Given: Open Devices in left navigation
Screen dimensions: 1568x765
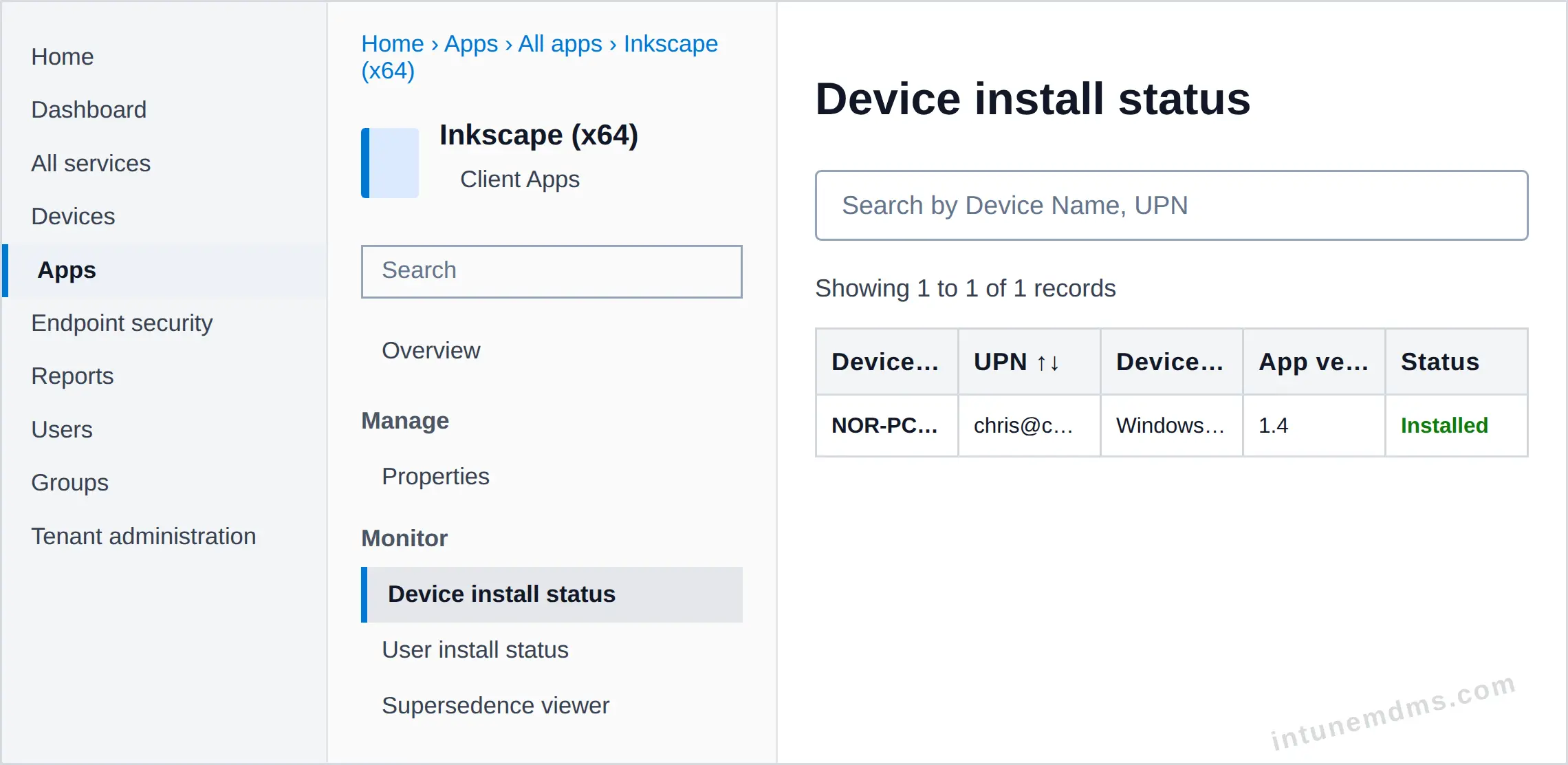Looking at the screenshot, I should (x=73, y=216).
